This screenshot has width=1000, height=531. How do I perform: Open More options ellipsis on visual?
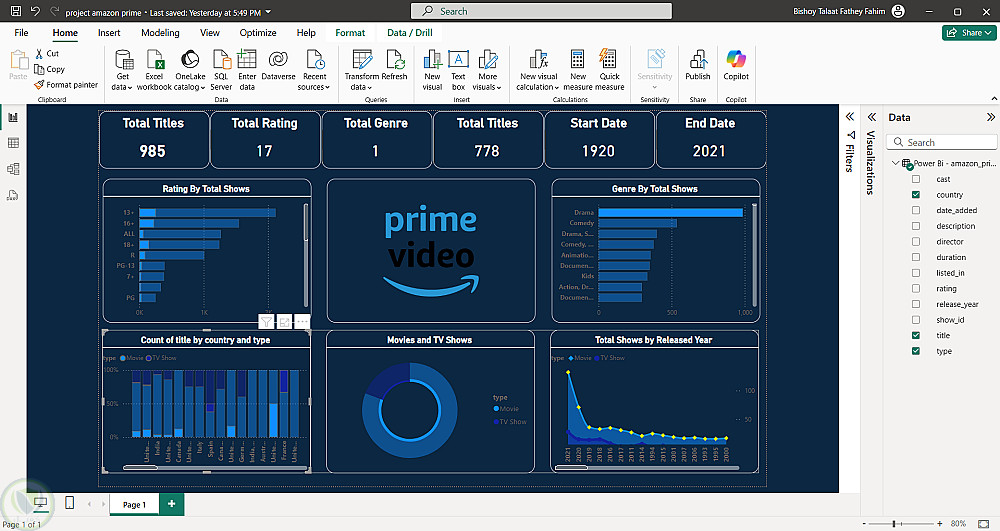point(302,322)
